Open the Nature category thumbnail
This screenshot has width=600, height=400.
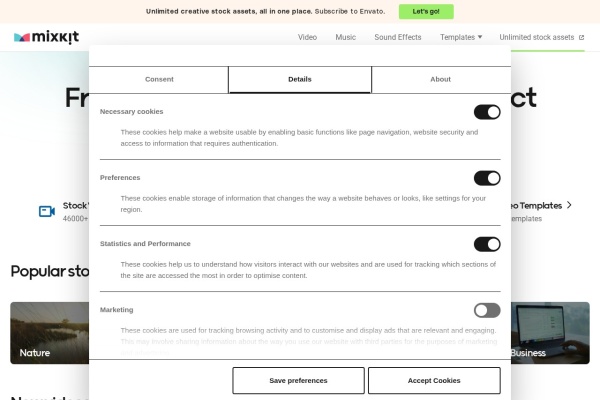[50, 333]
